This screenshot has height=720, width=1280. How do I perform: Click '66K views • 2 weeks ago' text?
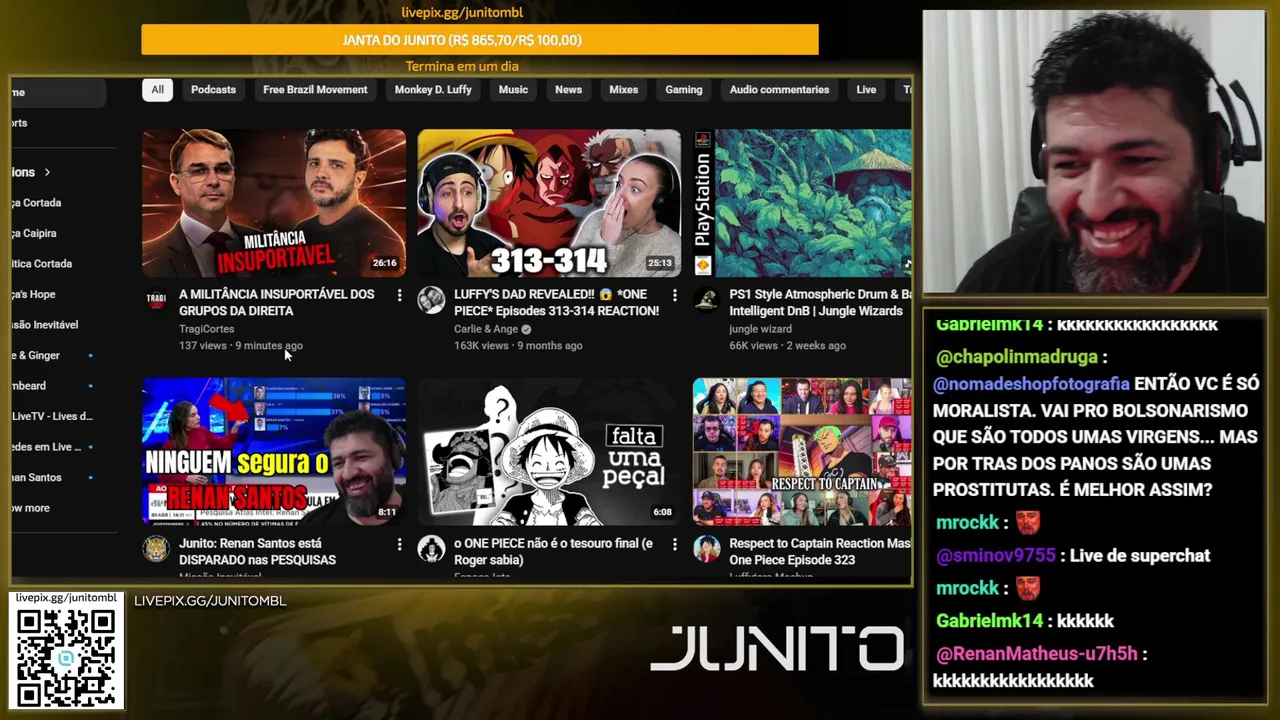click(x=787, y=346)
